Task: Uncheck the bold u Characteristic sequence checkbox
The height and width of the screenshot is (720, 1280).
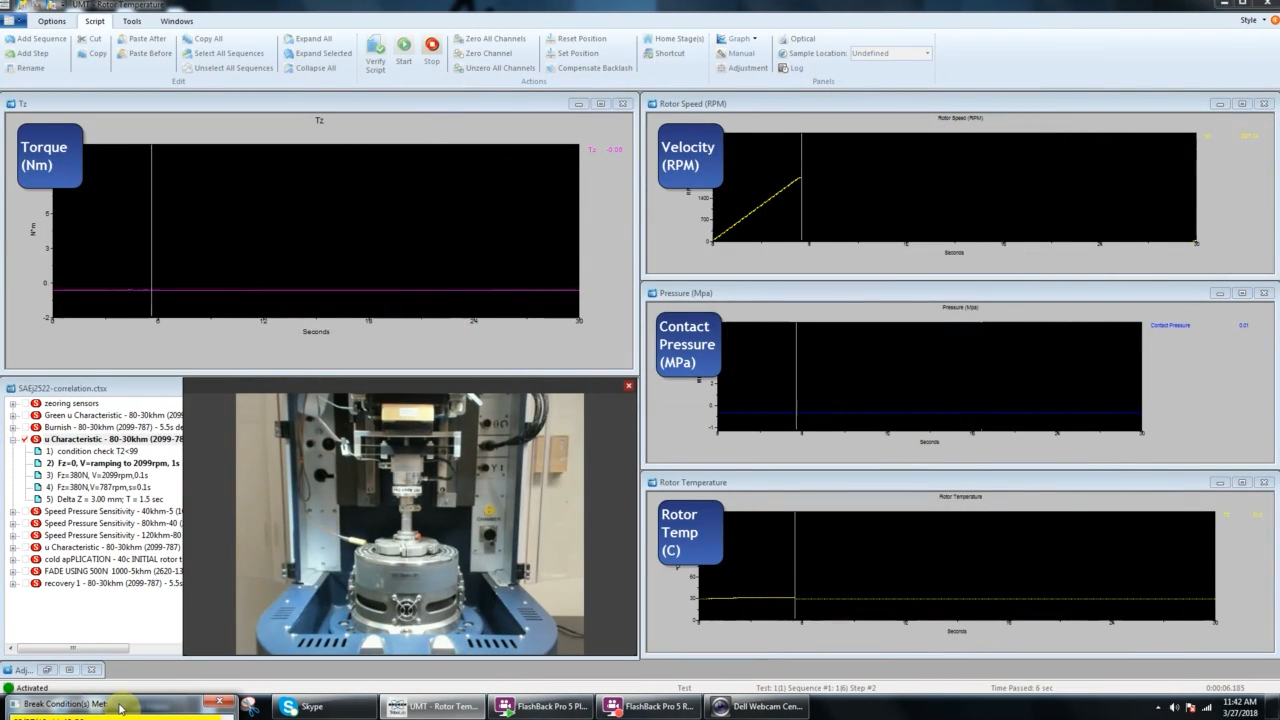Action: 24,440
